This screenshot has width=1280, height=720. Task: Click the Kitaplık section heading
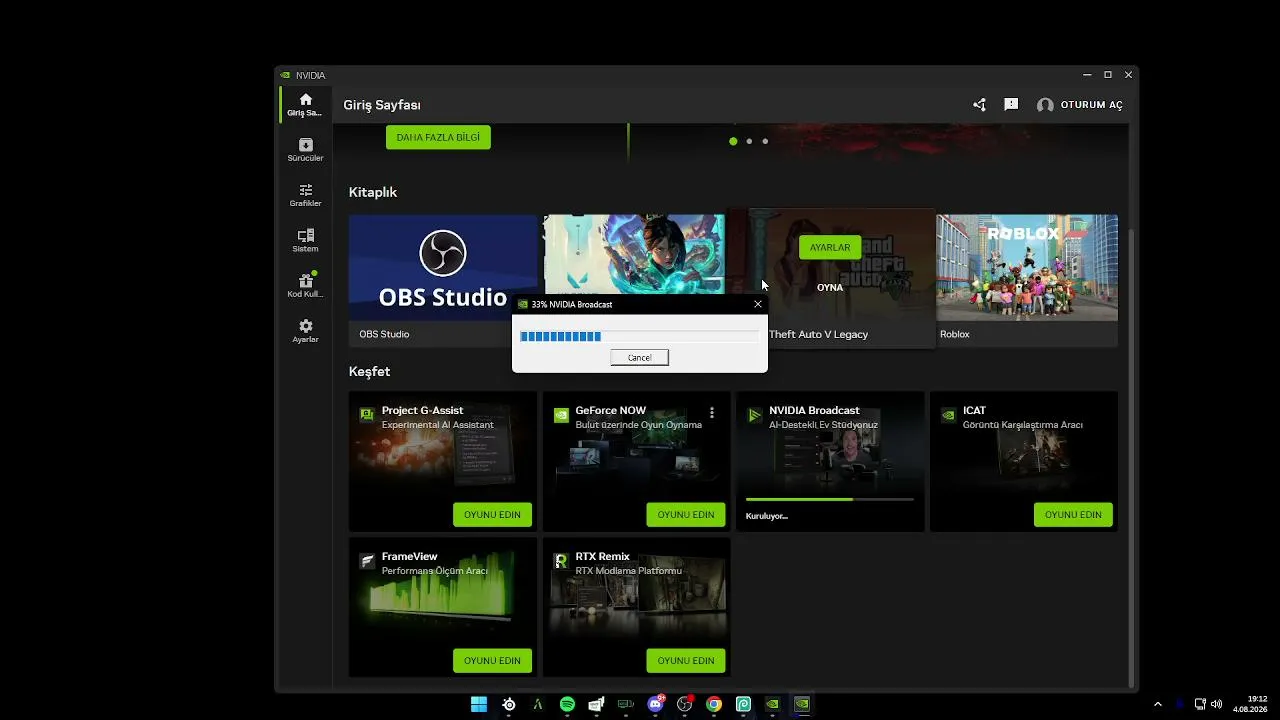coord(373,192)
